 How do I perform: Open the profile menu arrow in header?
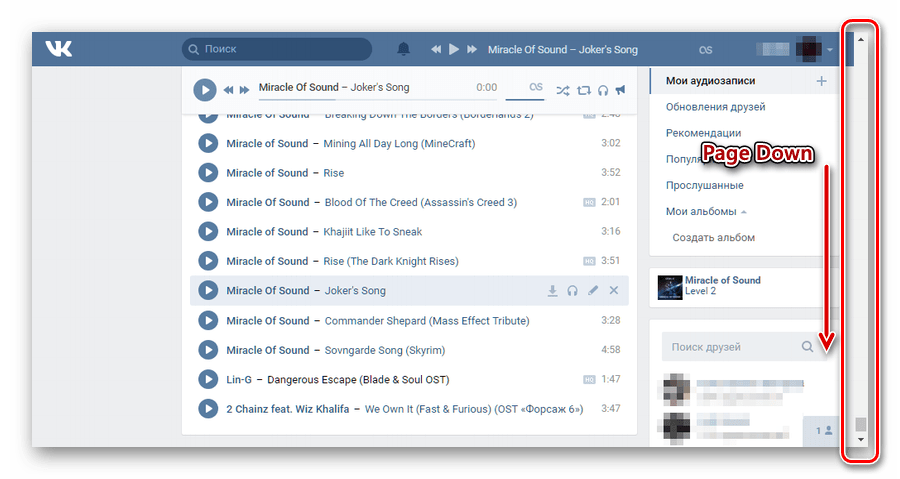click(x=830, y=49)
